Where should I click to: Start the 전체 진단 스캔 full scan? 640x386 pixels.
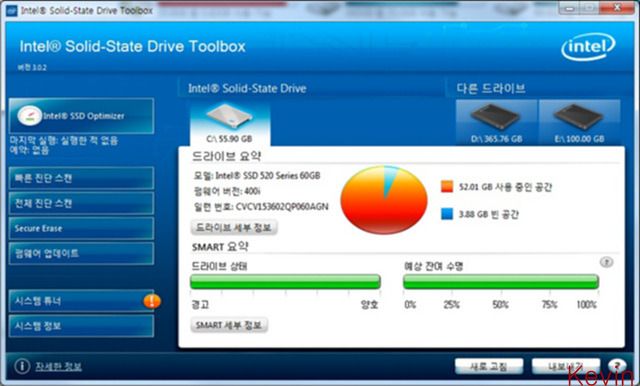(82, 203)
